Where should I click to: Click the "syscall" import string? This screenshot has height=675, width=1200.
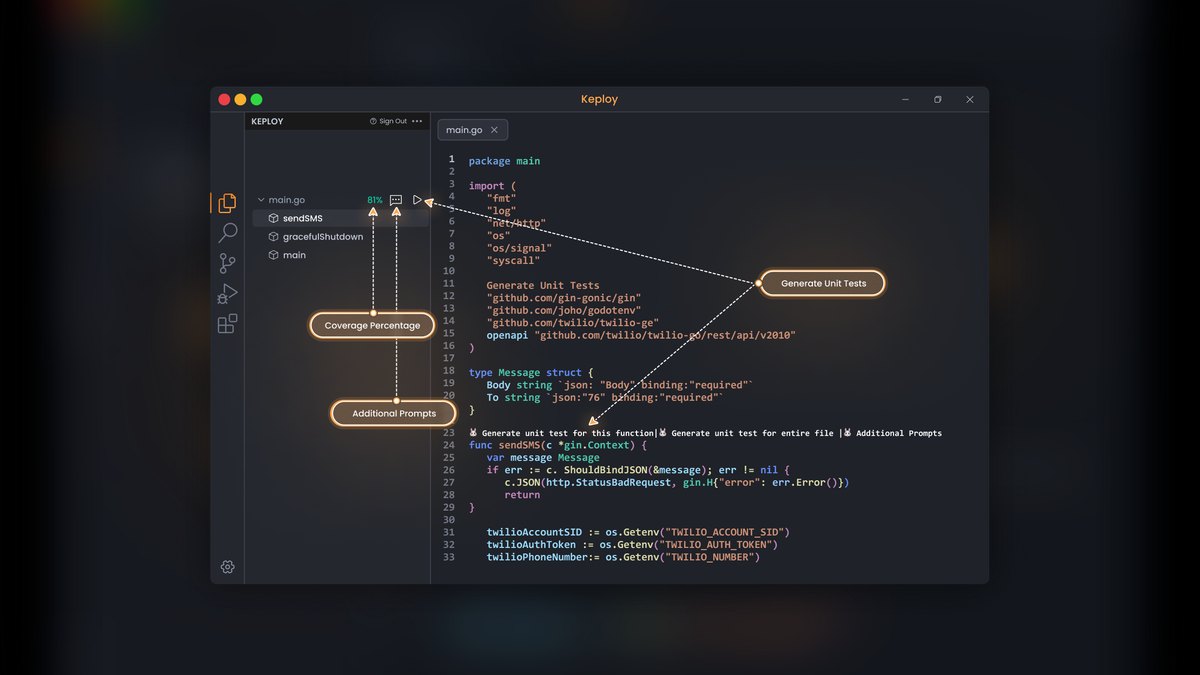pos(513,260)
